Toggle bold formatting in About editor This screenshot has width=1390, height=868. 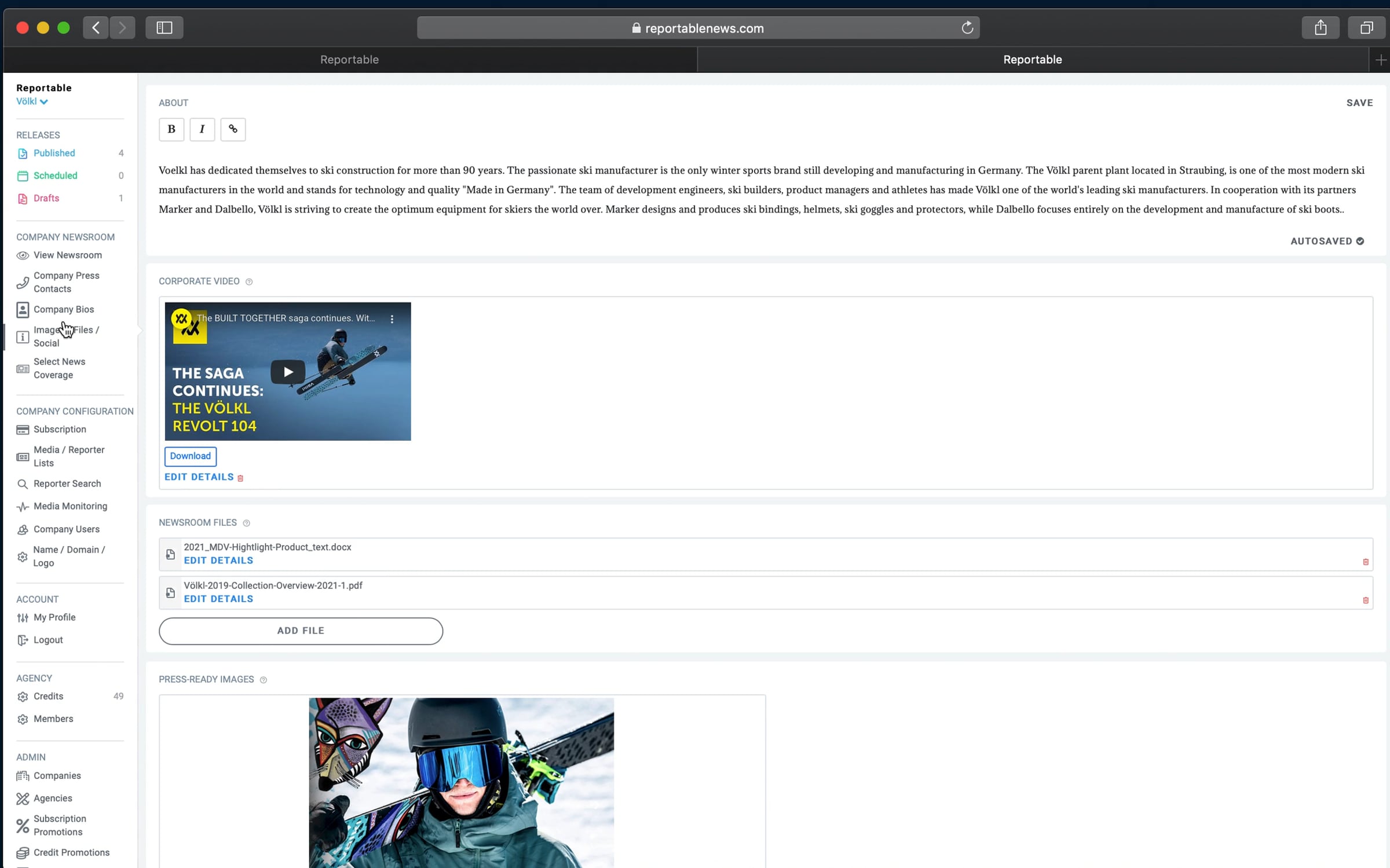pos(171,129)
